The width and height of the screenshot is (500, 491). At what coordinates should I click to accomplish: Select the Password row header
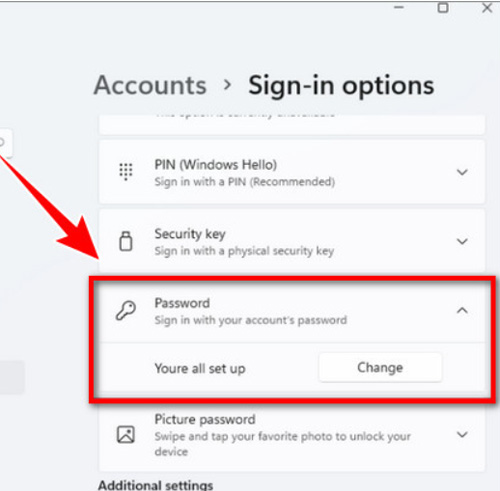[292, 311]
